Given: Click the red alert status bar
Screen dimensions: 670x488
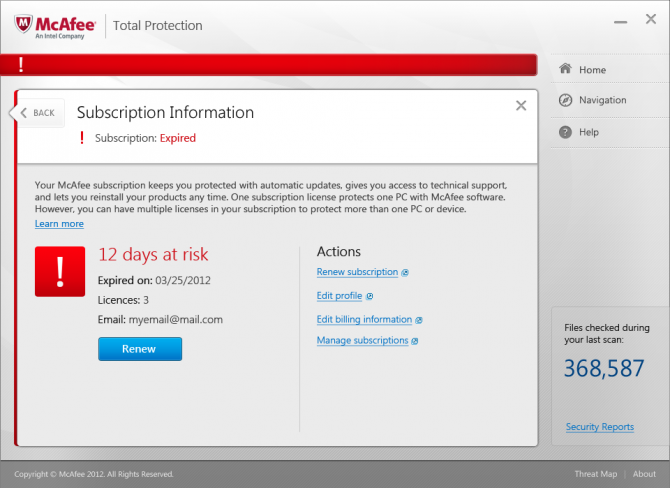Looking at the screenshot, I should 269,65.
